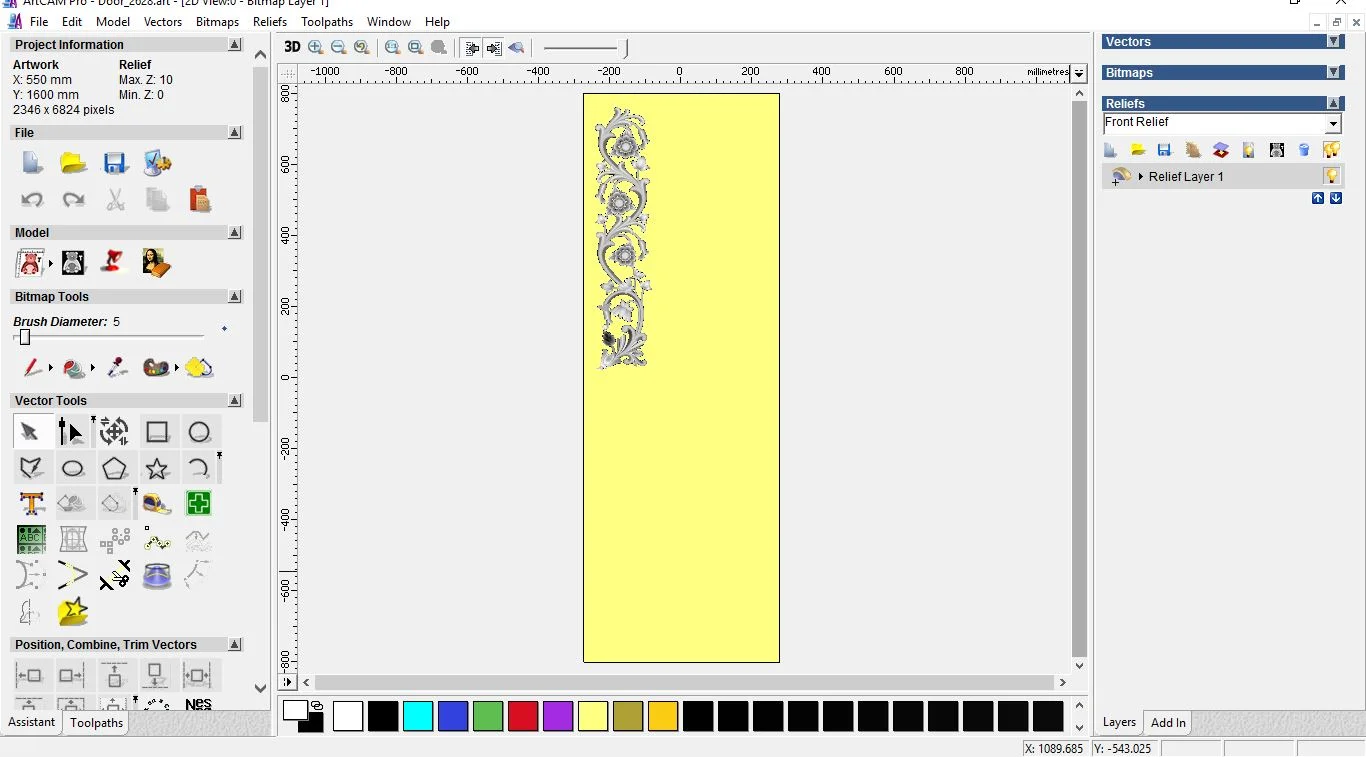This screenshot has height=757, width=1366.
Task: Click Zoom In magnifier in view toolbar
Action: point(316,47)
